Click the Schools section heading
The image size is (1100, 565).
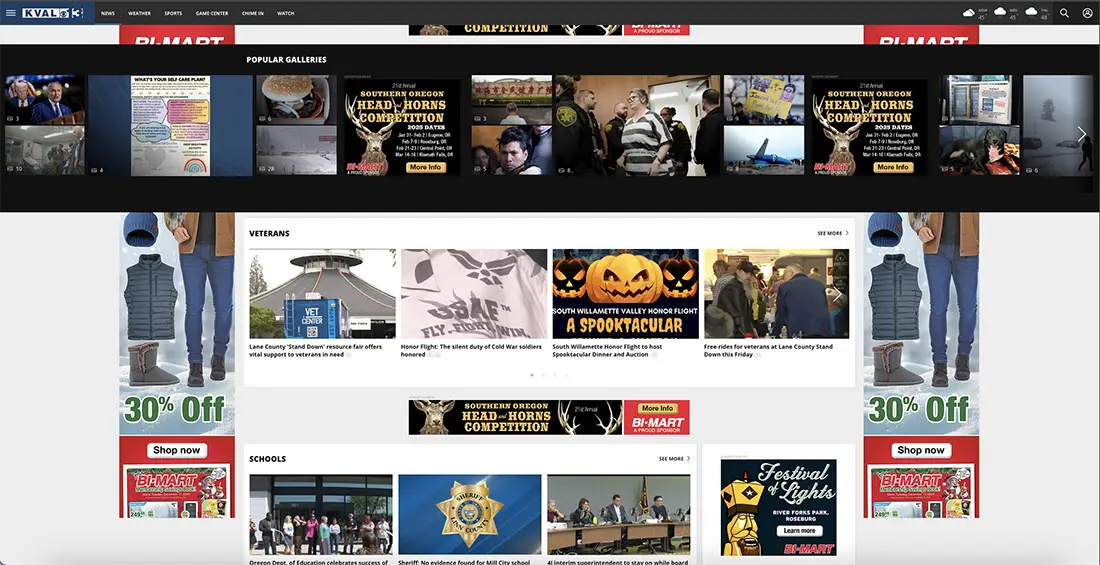click(267, 458)
